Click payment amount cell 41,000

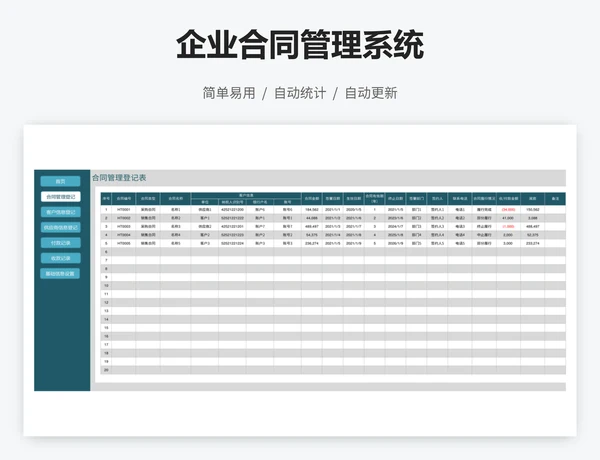click(508, 218)
